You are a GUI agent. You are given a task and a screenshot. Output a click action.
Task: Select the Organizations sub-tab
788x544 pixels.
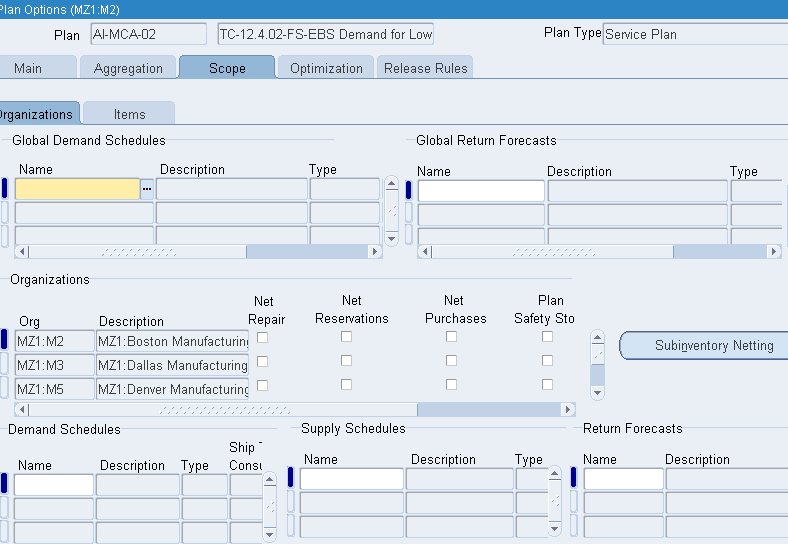coord(39,114)
